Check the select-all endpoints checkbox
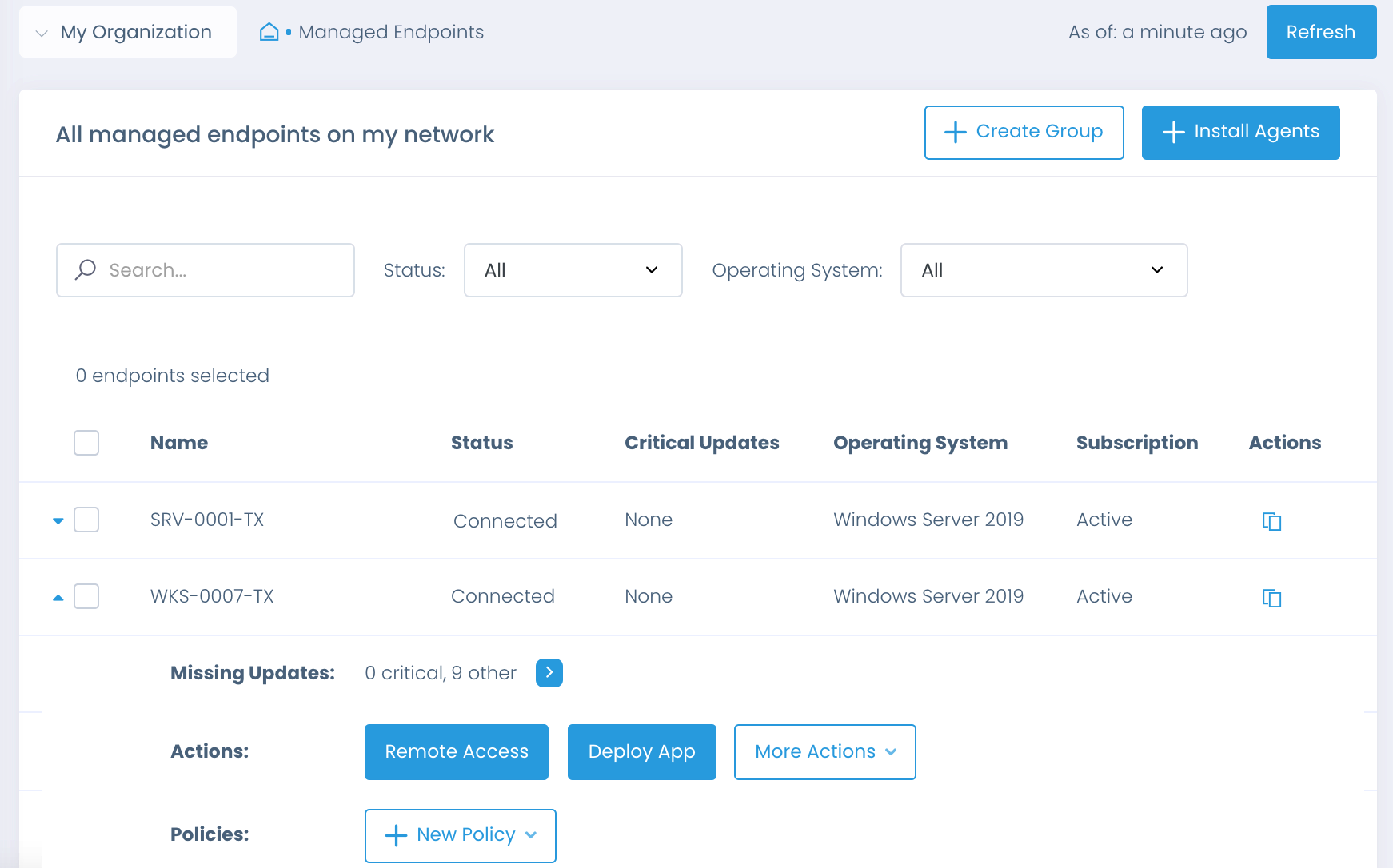The width and height of the screenshot is (1393, 868). pos(86,442)
